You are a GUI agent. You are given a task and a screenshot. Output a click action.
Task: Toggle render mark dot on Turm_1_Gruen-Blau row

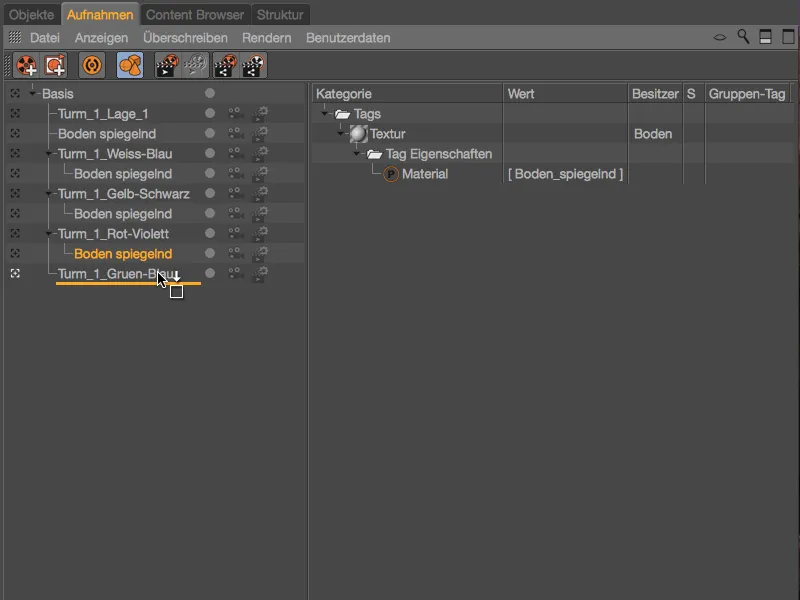coord(210,273)
